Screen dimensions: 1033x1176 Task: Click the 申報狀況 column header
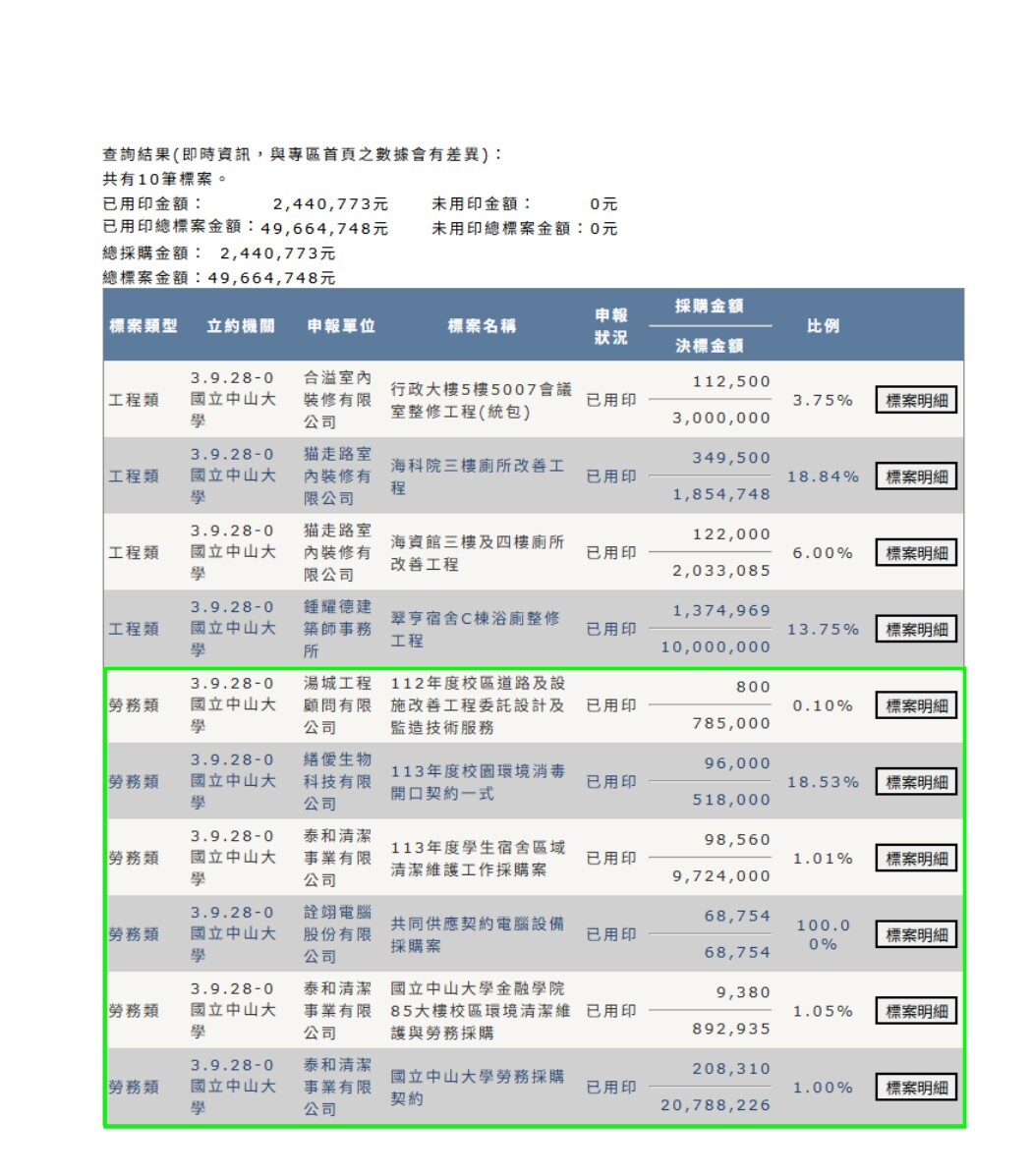[610, 326]
